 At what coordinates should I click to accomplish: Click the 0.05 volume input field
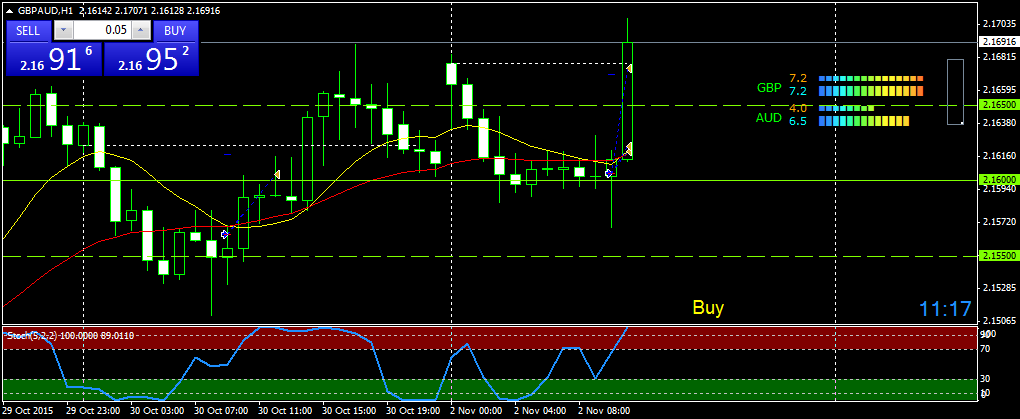102,30
